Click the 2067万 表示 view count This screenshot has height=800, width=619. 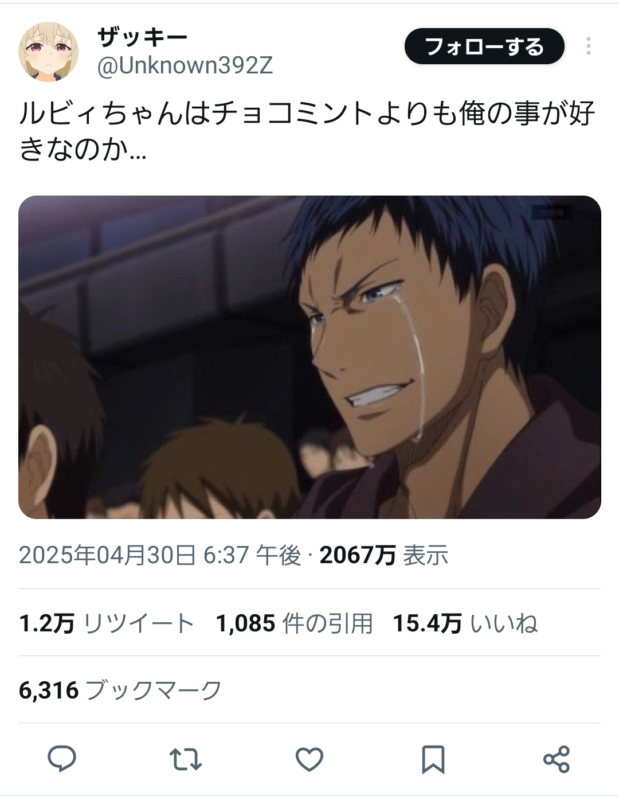384,555
